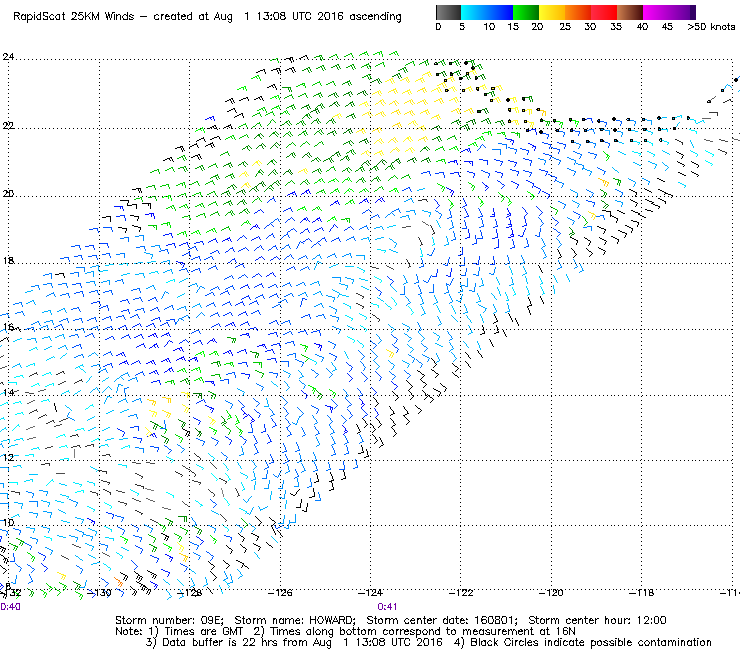Click the "35" label under the color legend
The width and height of the screenshot is (740, 650).
click(x=616, y=27)
